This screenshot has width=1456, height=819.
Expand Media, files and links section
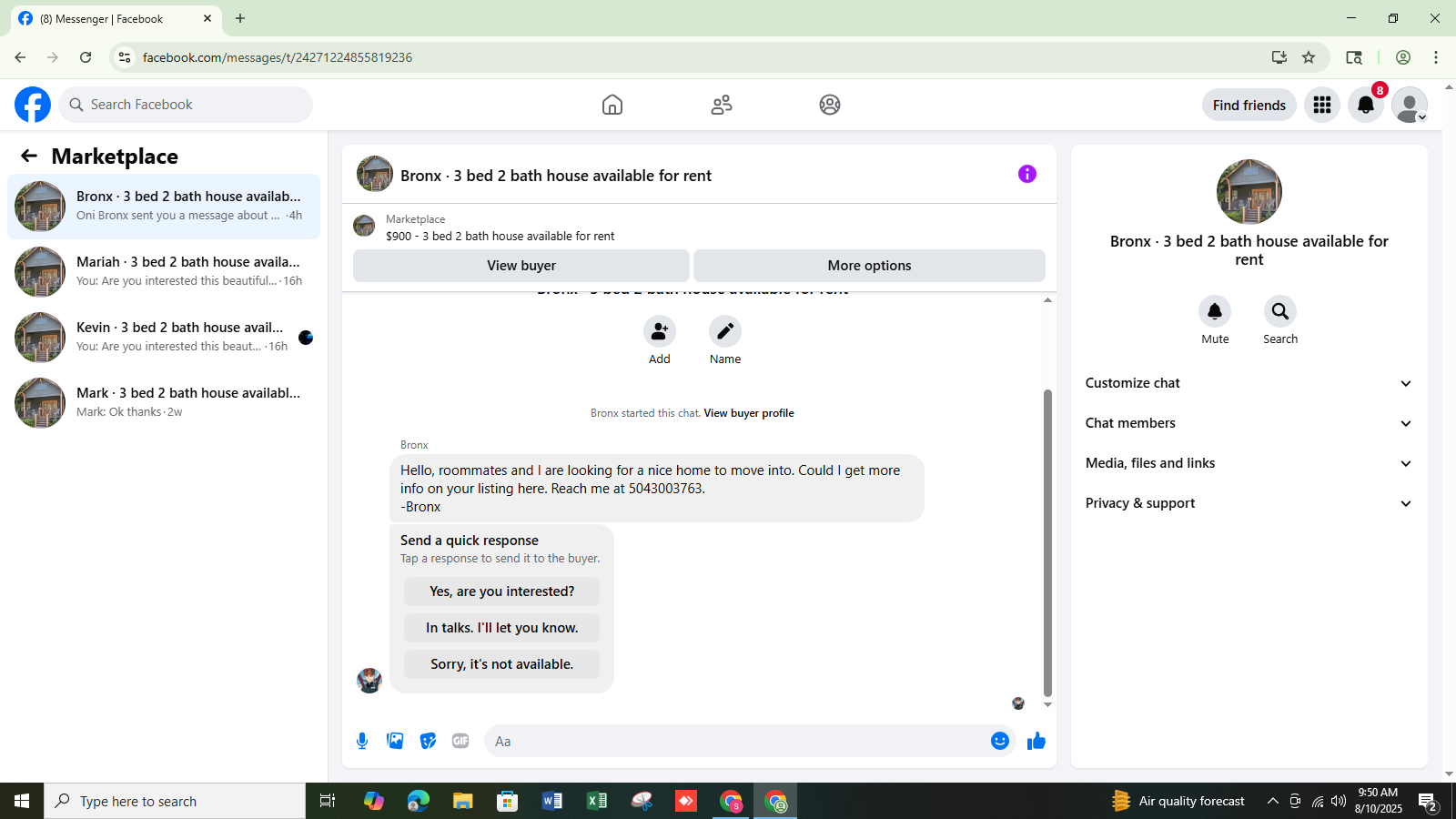(1249, 463)
